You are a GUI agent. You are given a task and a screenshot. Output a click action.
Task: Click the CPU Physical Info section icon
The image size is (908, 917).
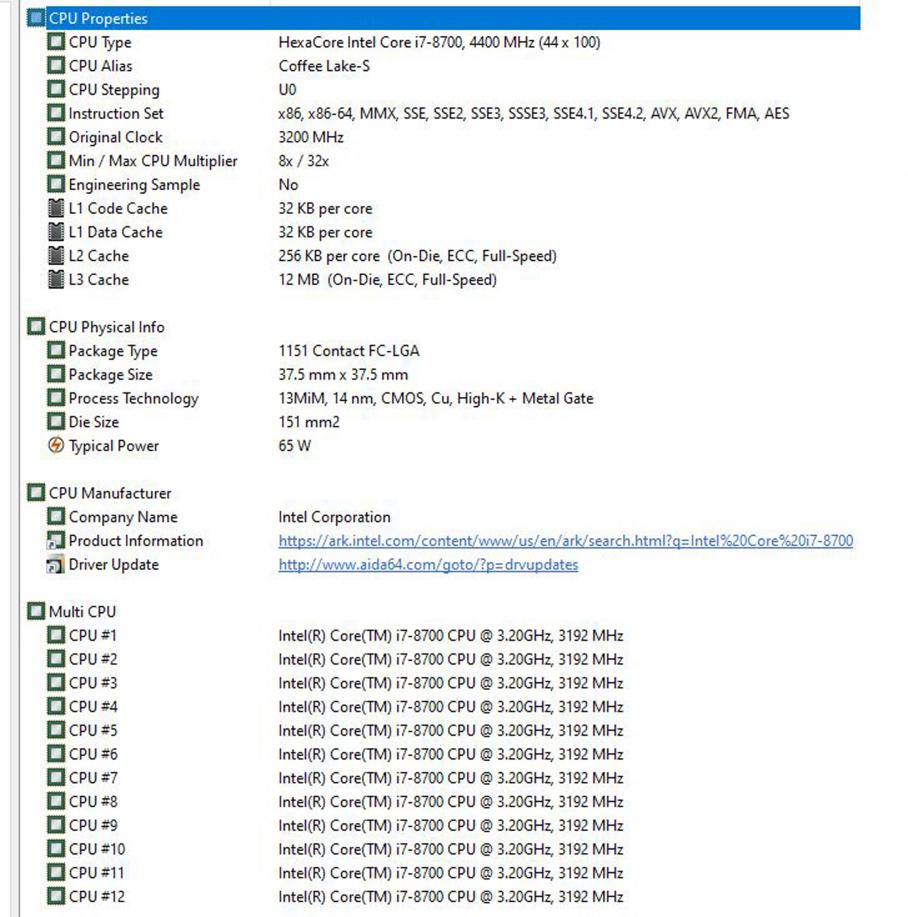click(36, 327)
